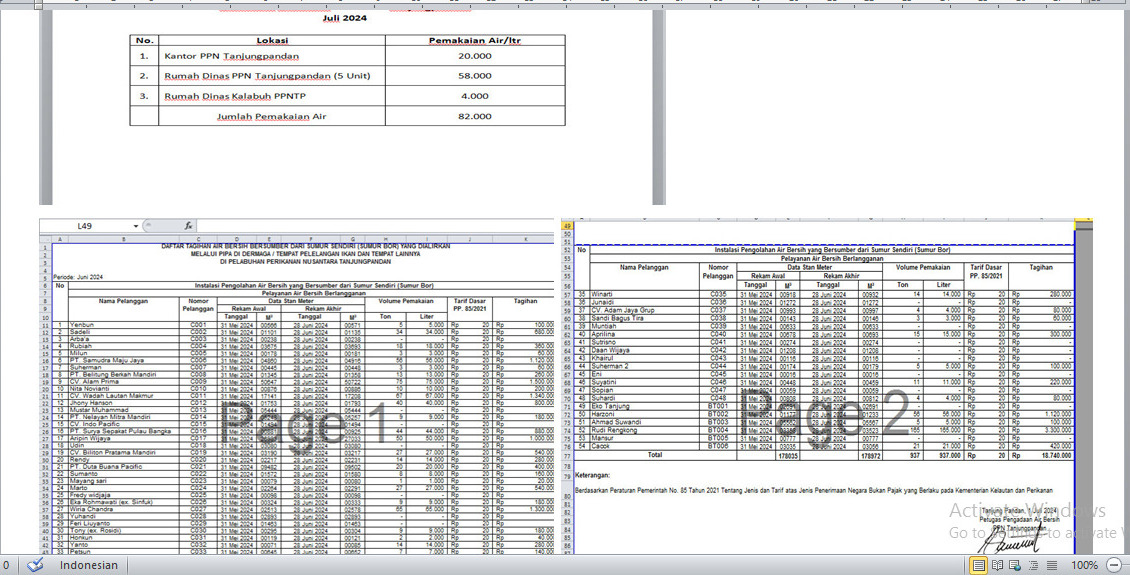This screenshot has height=575, width=1130.
Task: Click the fx icon in the Excel picture
Action: [188, 226]
